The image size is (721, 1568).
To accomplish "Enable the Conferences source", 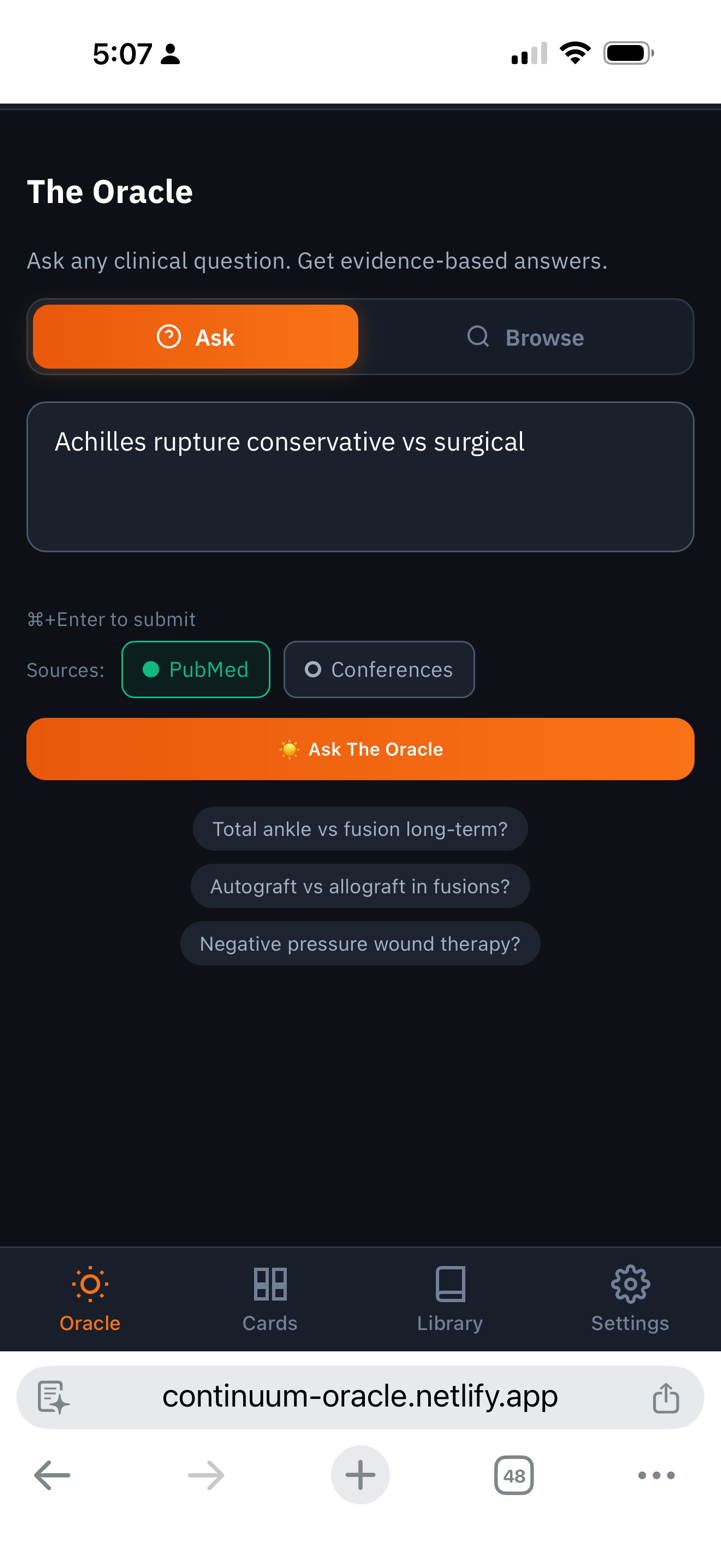I will [x=379, y=669].
